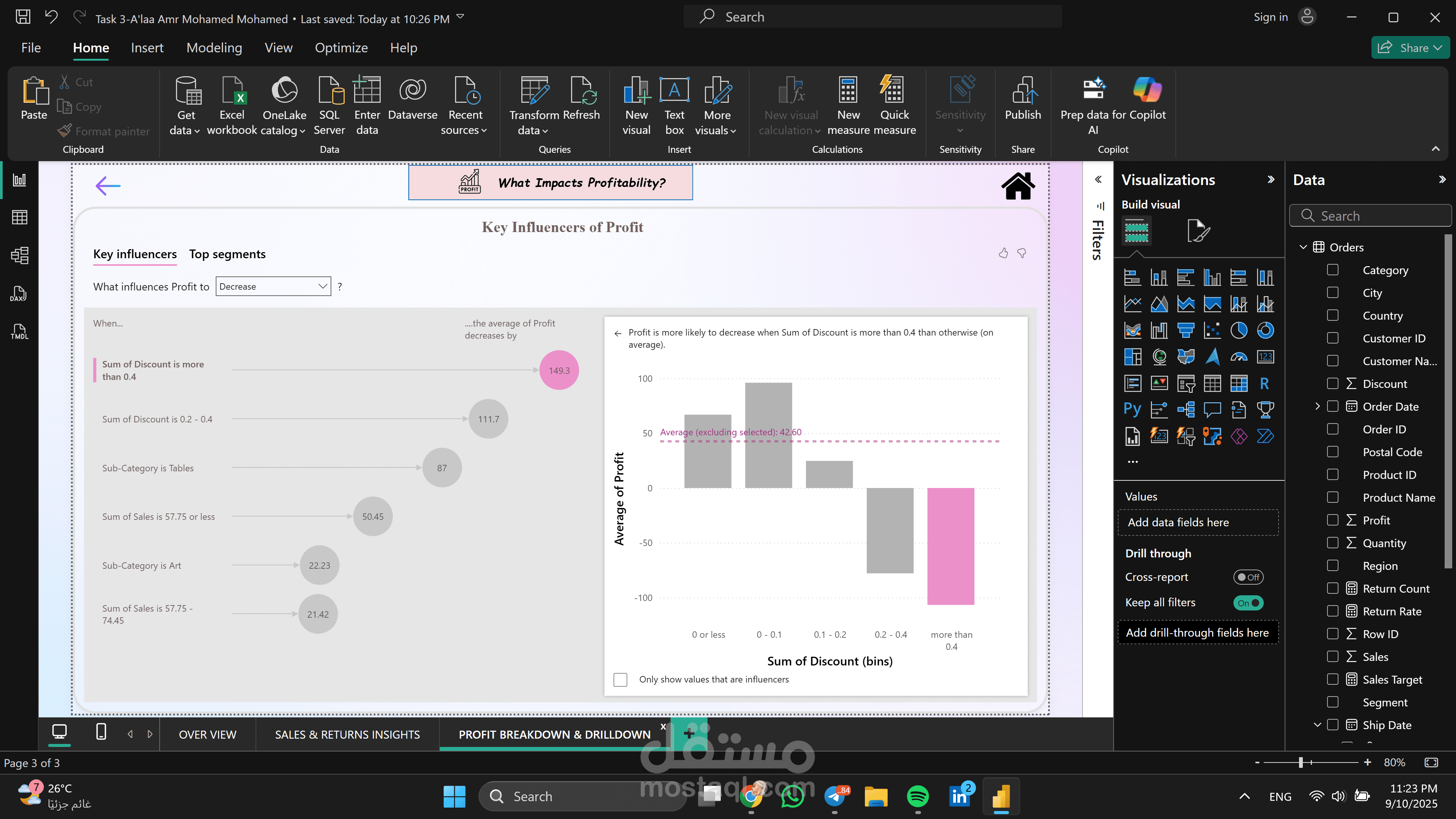1456x819 pixels.
Task: Open the Decrease dropdown for Profit
Action: (x=273, y=287)
